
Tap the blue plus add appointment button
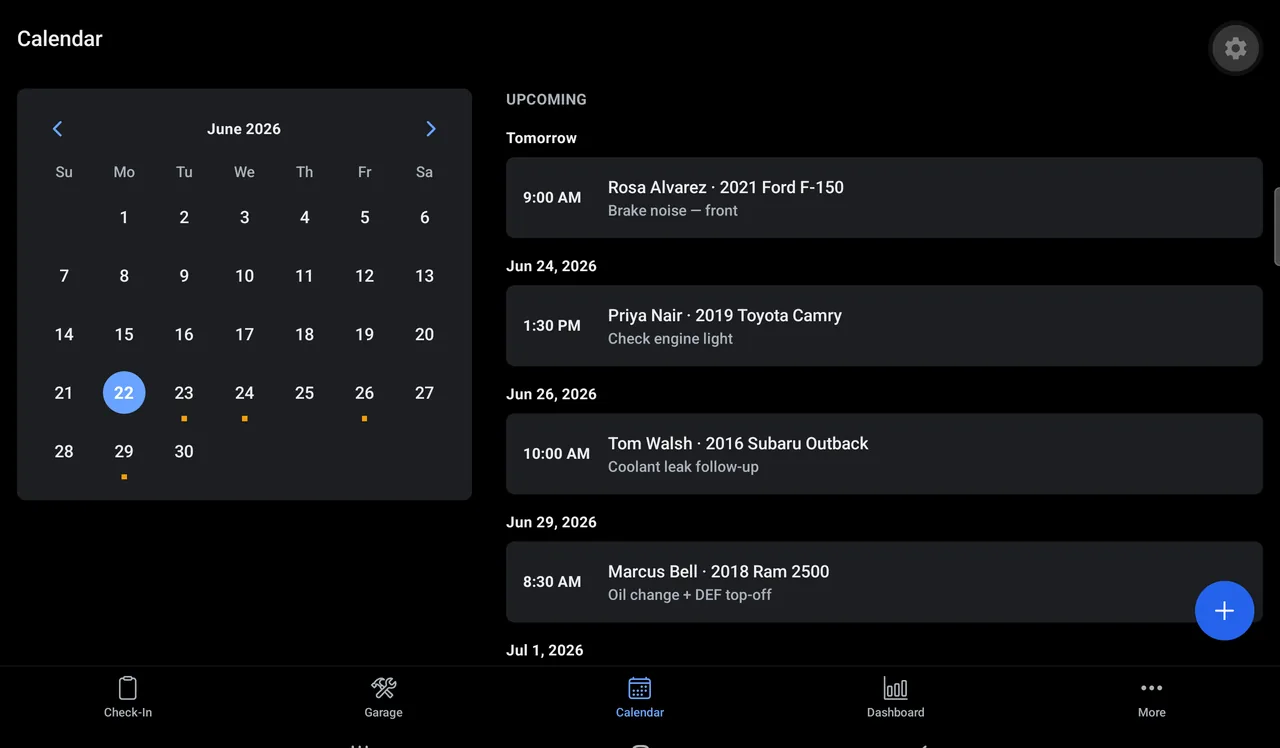1224,611
